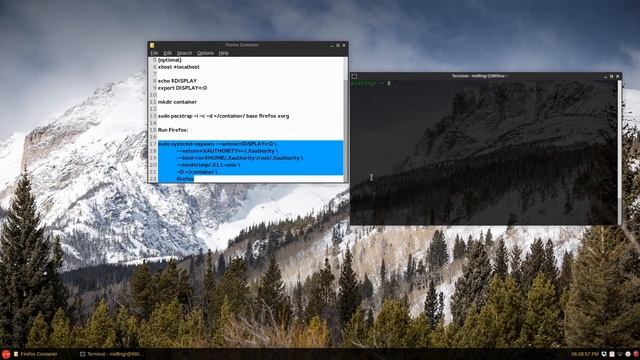The image size is (640, 360).
Task: Close the Terminal window
Action: coord(618,76)
